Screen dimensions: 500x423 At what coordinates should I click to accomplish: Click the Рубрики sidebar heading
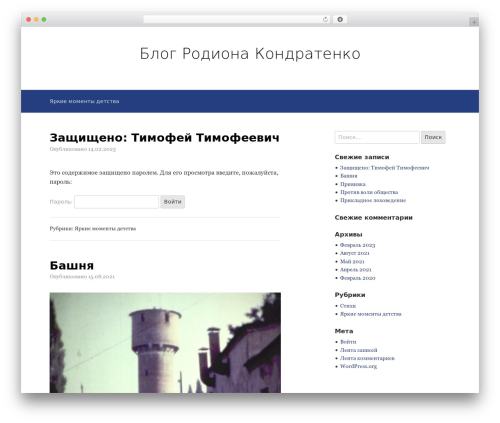(x=350, y=295)
